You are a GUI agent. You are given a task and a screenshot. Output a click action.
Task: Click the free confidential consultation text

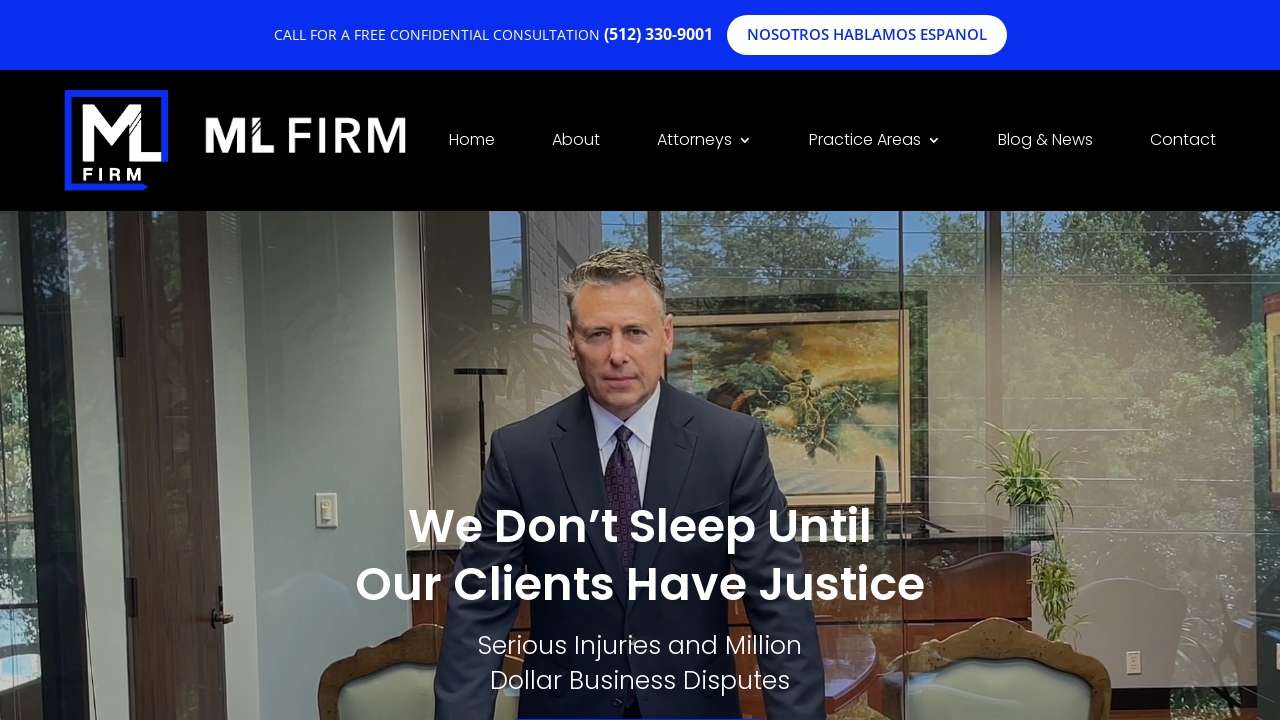437,35
